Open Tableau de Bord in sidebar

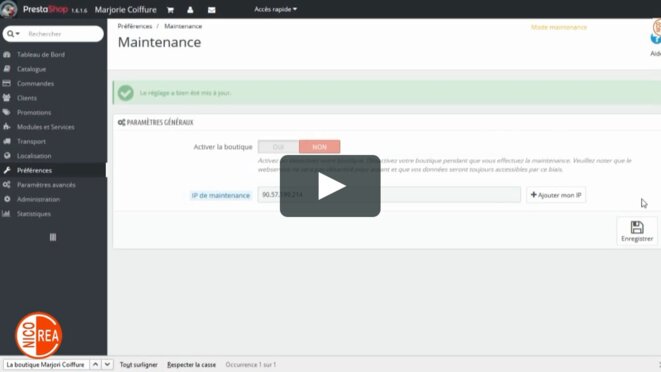[41, 54]
